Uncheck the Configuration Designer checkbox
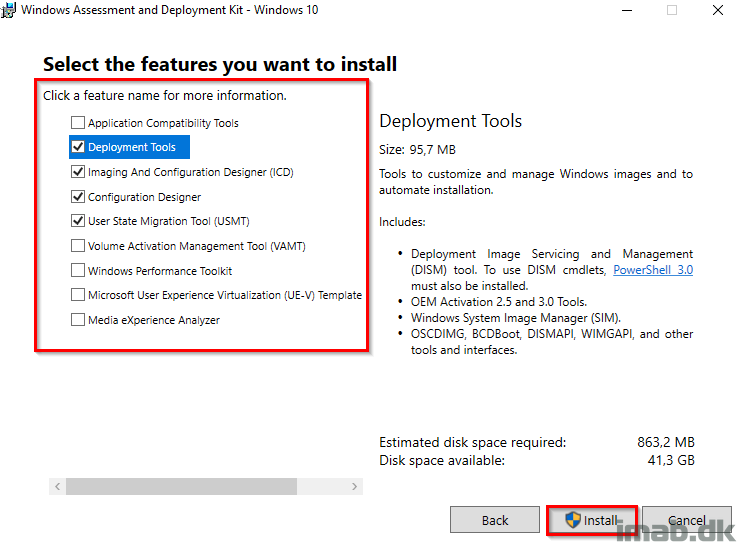739x543 pixels. pyautogui.click(x=78, y=197)
